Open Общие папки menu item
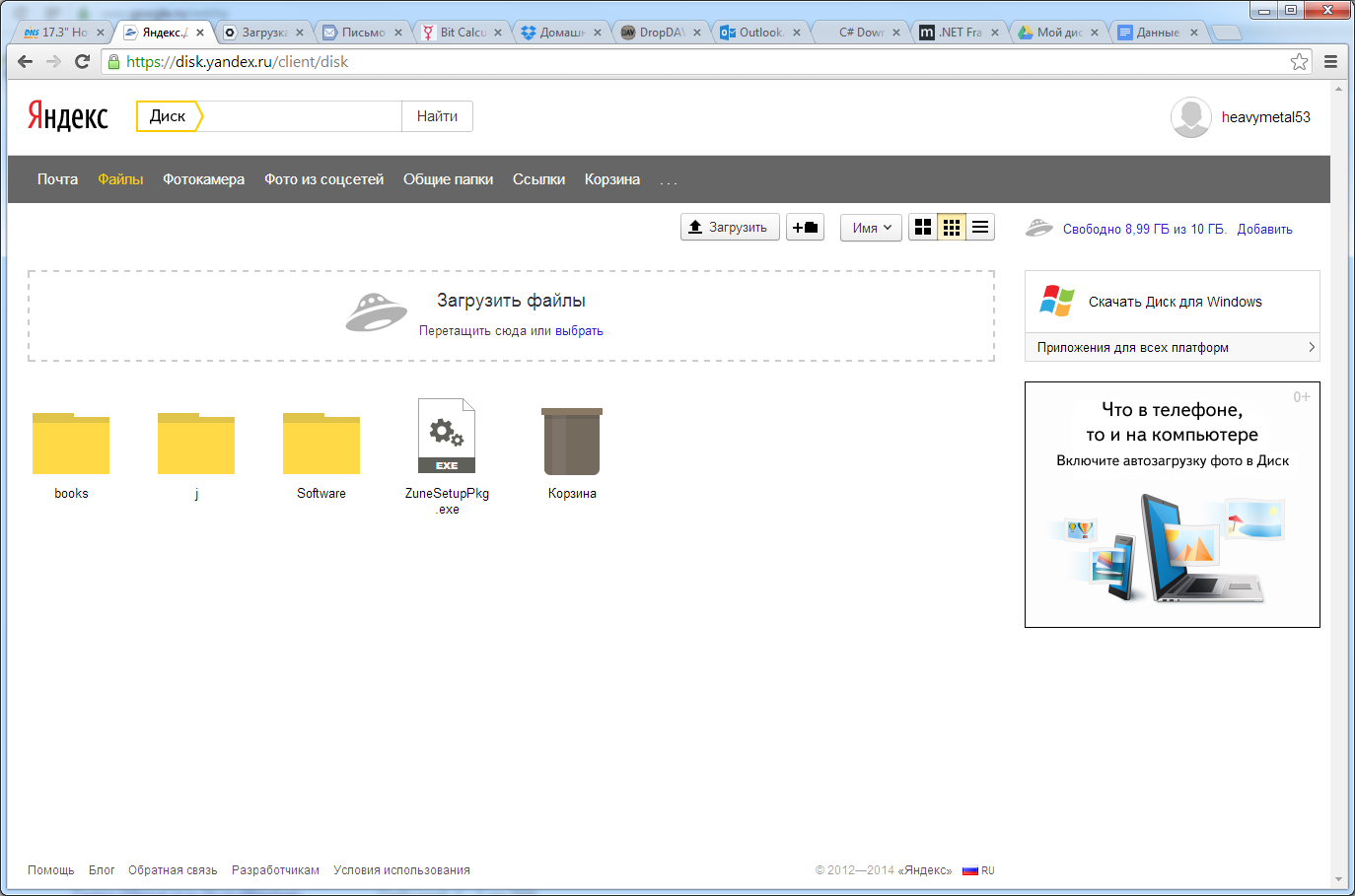Image resolution: width=1355 pixels, height=896 pixels. [448, 179]
